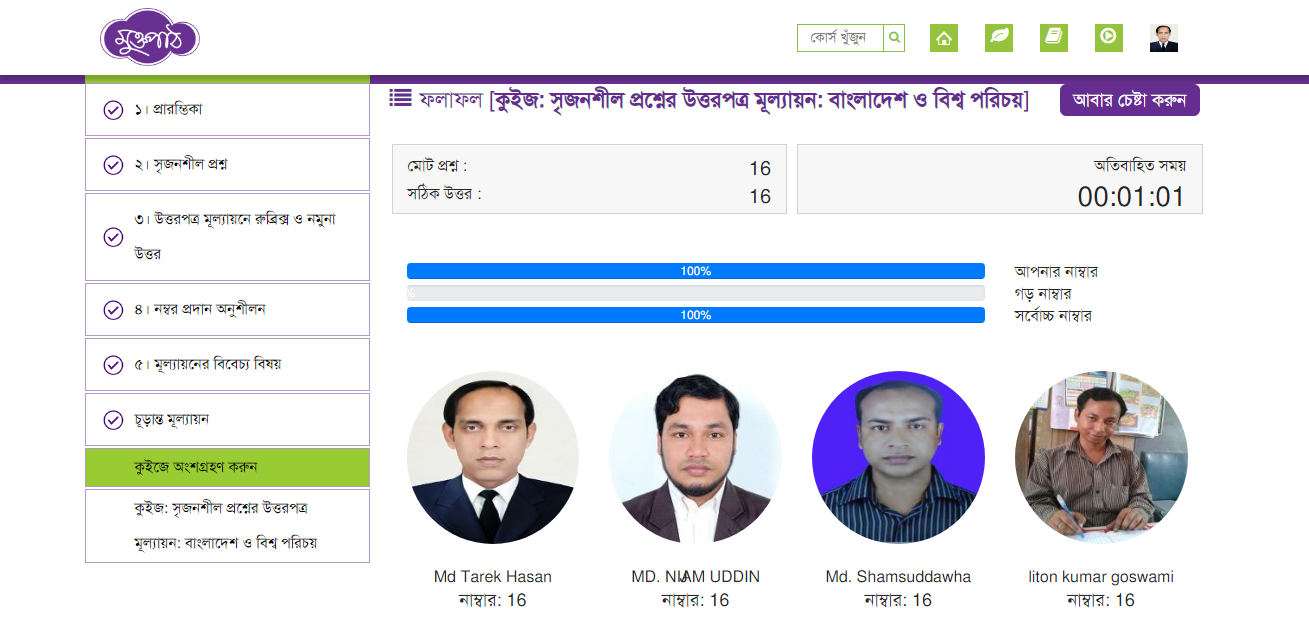Open the book icon in header
This screenshot has height=627, width=1309.
coord(1054,38)
